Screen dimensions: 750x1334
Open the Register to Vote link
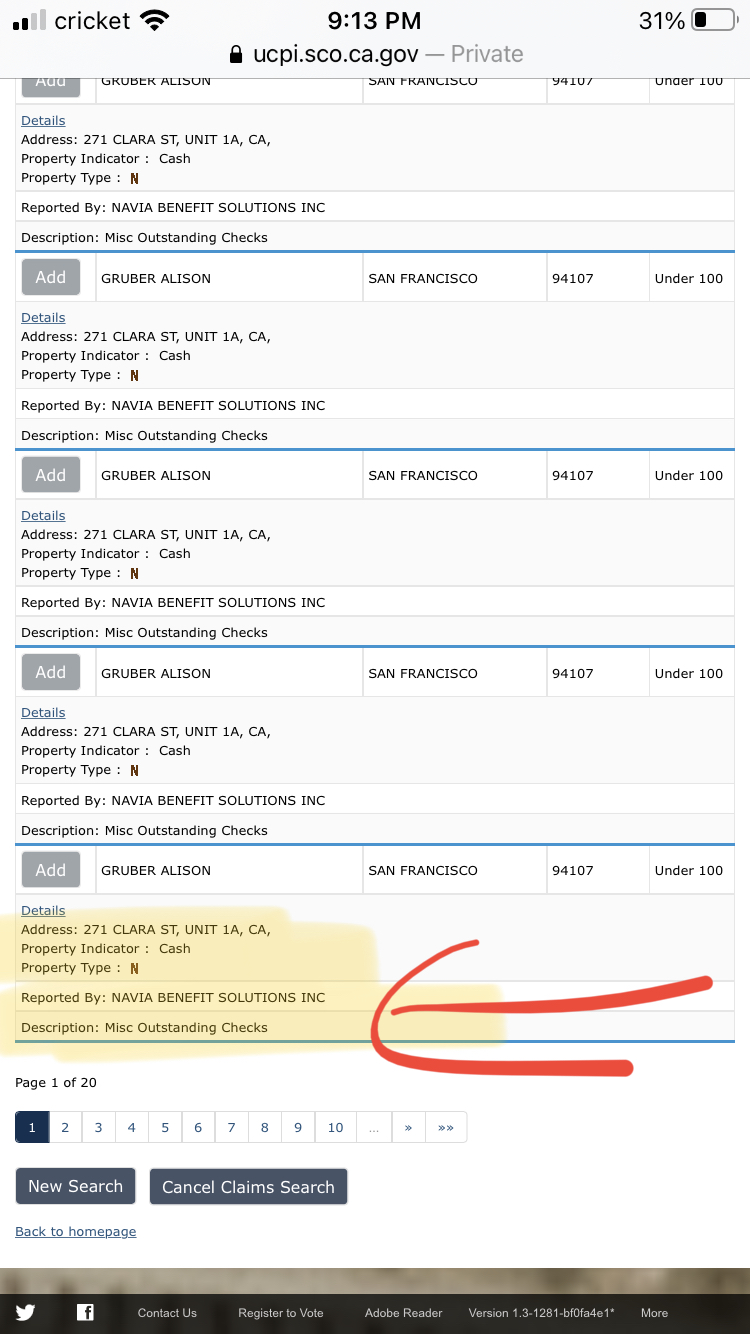click(x=281, y=1313)
